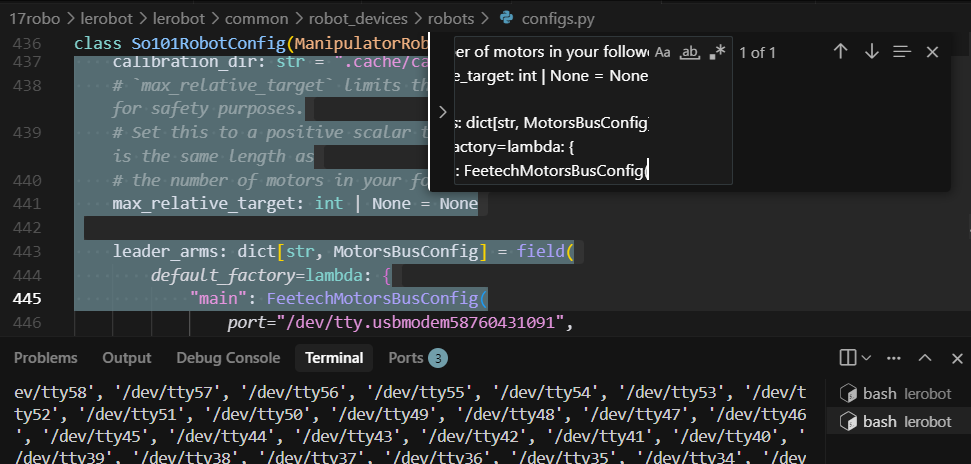The width and height of the screenshot is (971, 464).
Task: Toggle Match Case in find widget
Action: click(x=663, y=52)
